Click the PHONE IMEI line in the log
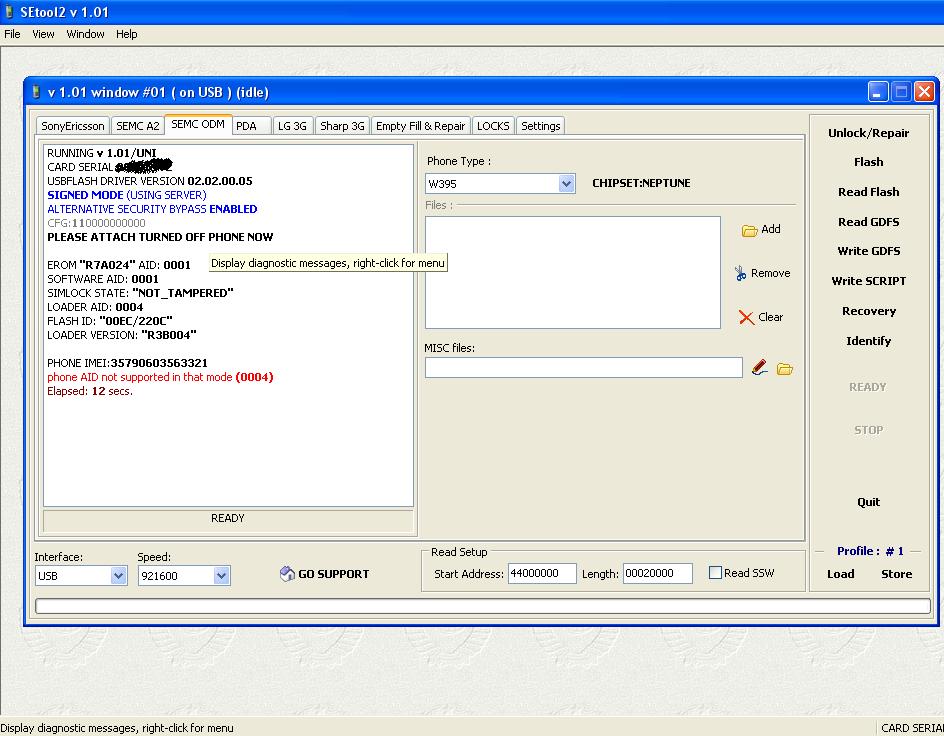The height and width of the screenshot is (736, 944). click(128, 363)
